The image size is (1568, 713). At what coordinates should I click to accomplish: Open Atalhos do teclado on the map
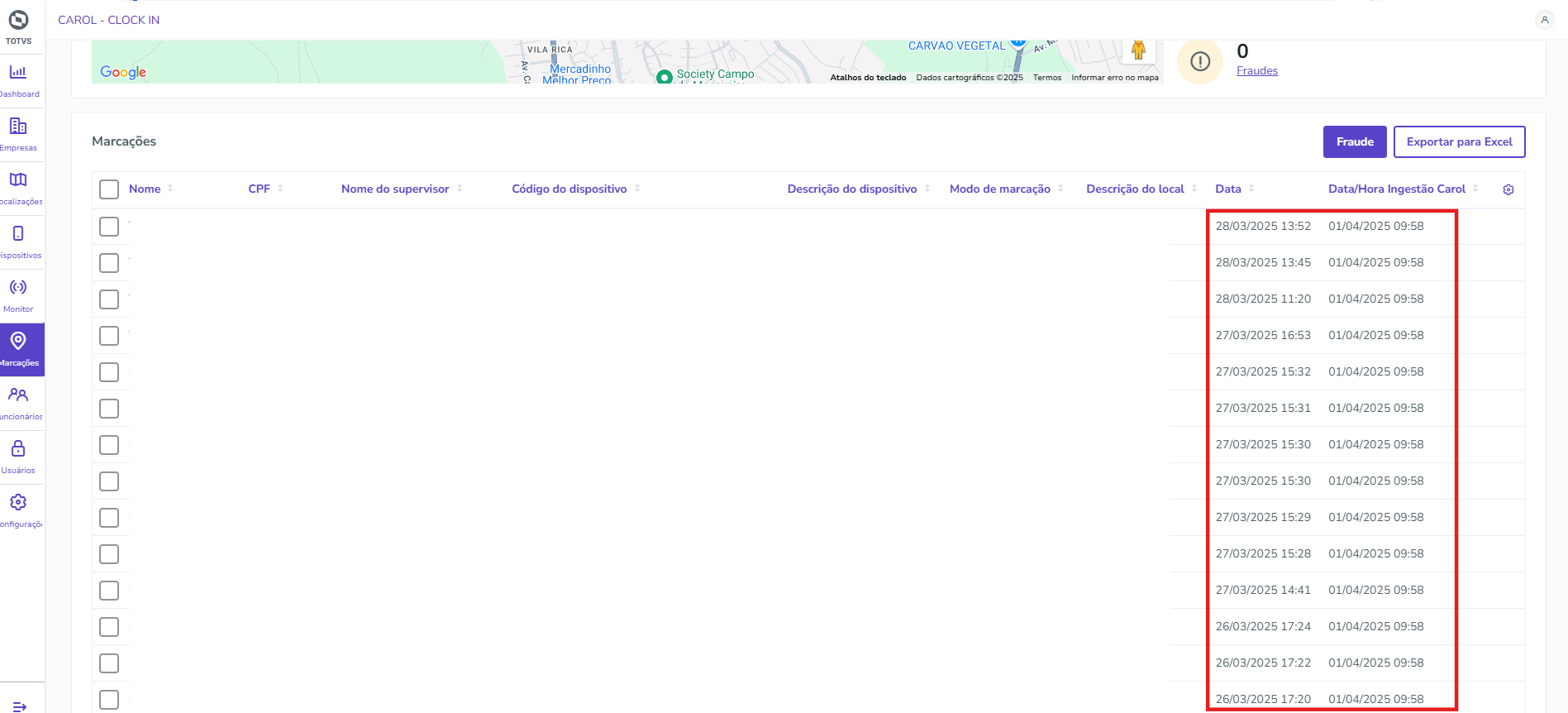coord(868,78)
